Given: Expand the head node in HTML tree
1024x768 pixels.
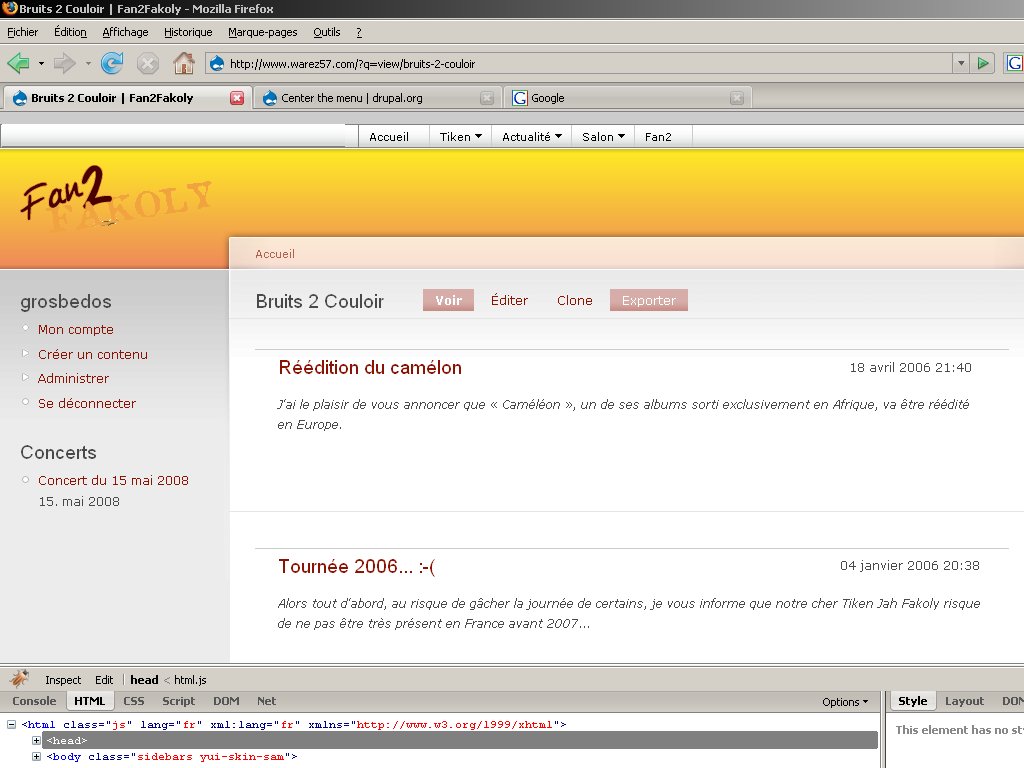Looking at the screenshot, I should pos(37,741).
